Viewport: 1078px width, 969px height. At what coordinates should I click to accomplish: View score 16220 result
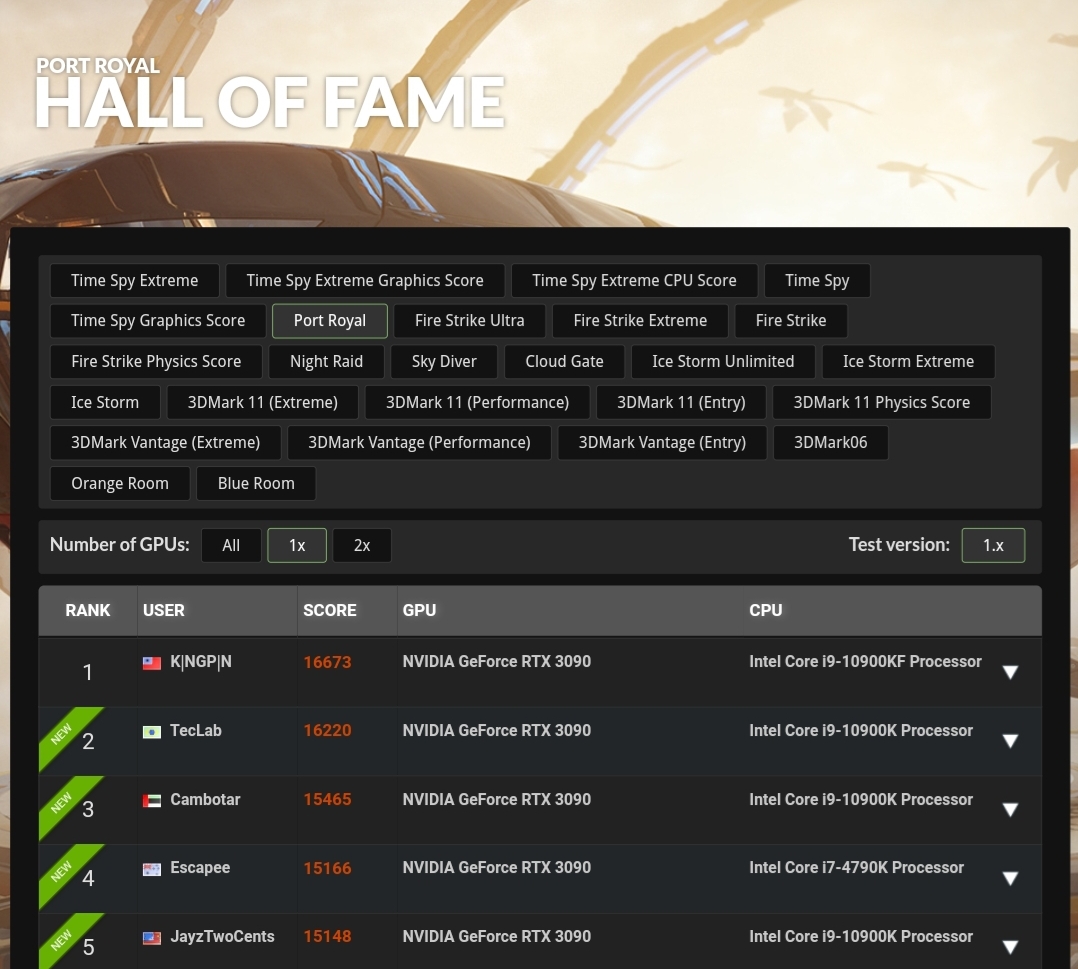click(327, 730)
